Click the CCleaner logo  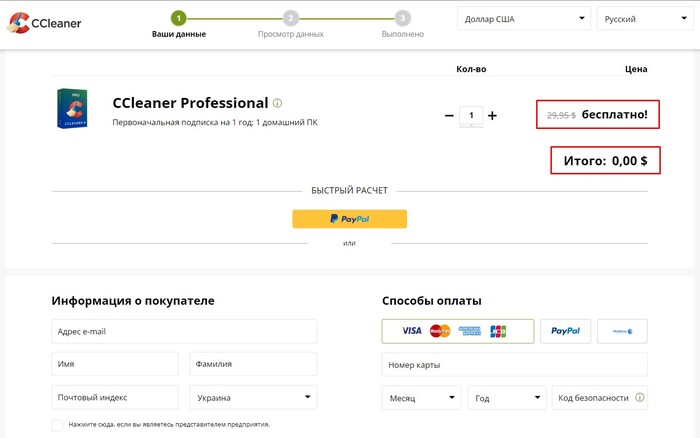[44, 23]
